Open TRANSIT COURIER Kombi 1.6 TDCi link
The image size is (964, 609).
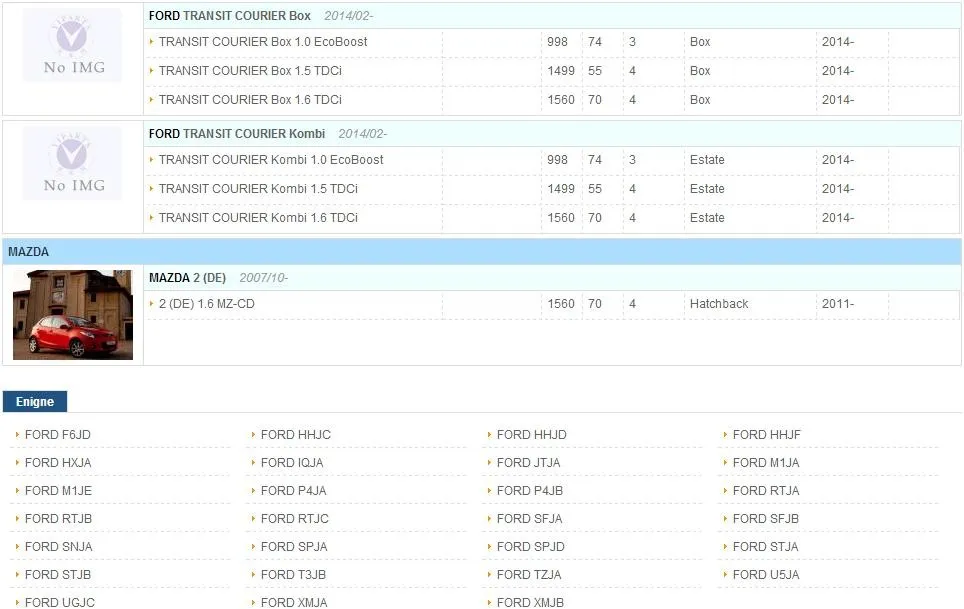pos(258,218)
